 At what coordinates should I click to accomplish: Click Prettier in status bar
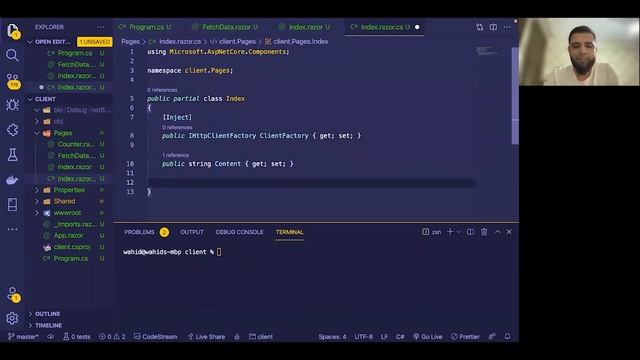[x=465, y=336]
